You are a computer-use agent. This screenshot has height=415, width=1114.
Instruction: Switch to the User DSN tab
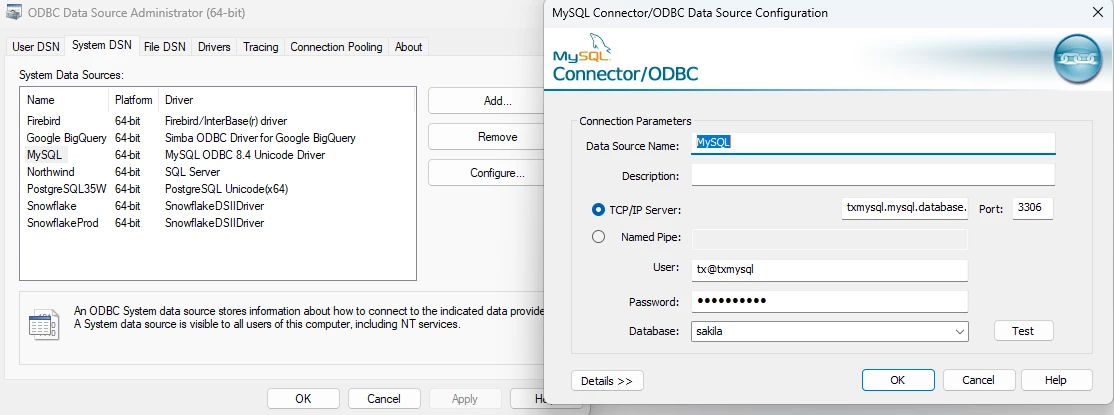[38, 46]
